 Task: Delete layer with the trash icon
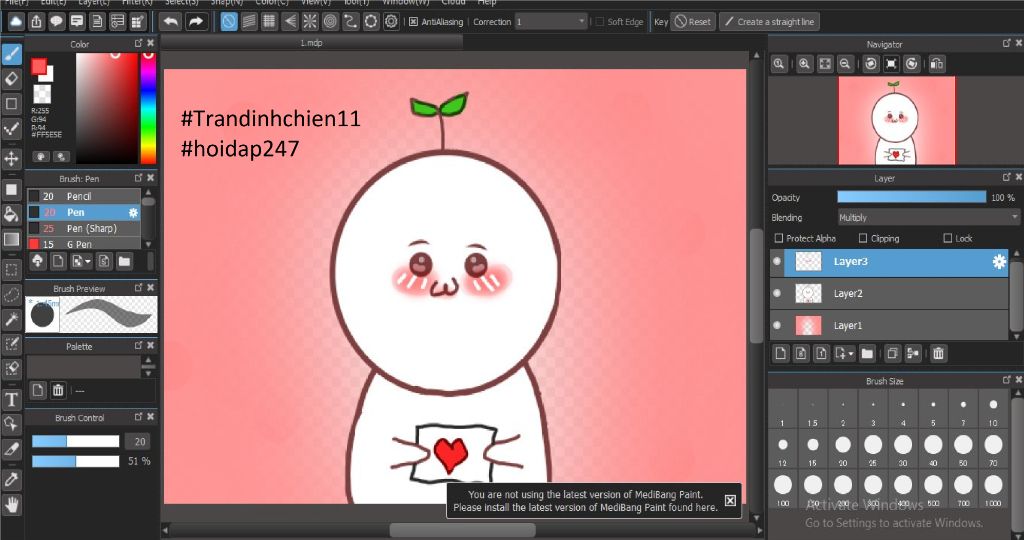[x=938, y=353]
